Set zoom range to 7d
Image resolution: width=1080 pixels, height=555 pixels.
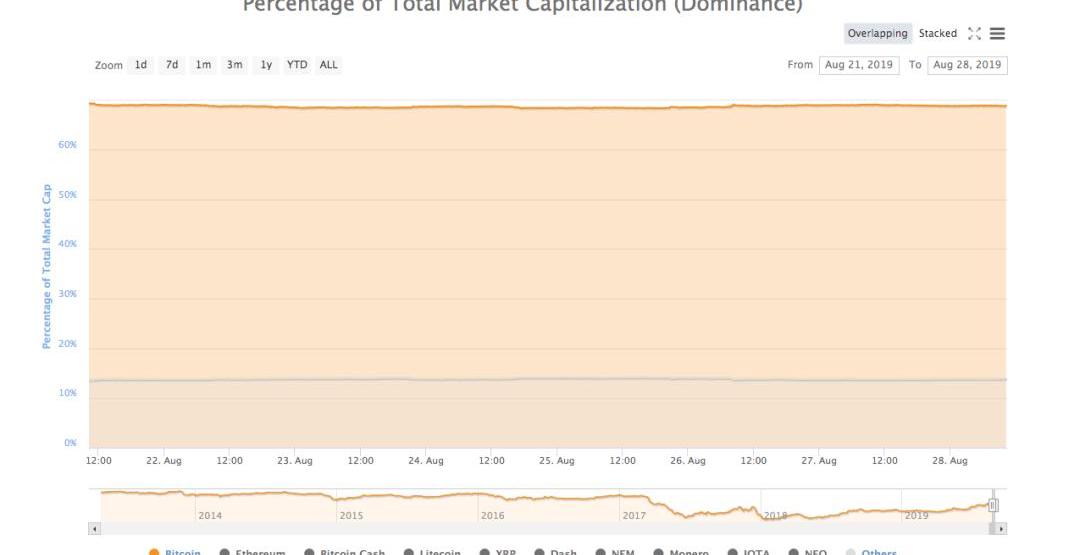(x=172, y=65)
